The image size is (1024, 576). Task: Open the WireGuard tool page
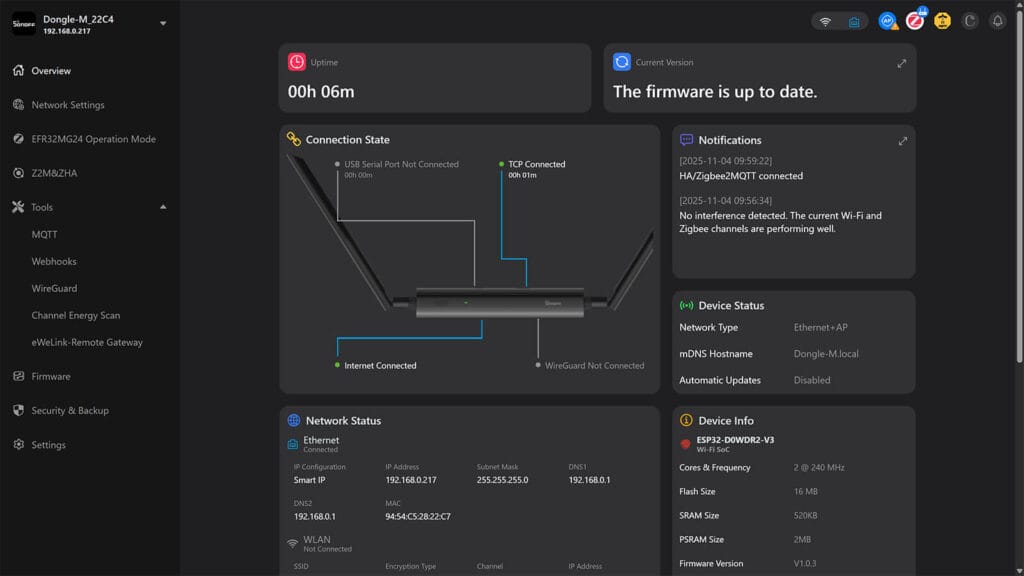(54, 288)
